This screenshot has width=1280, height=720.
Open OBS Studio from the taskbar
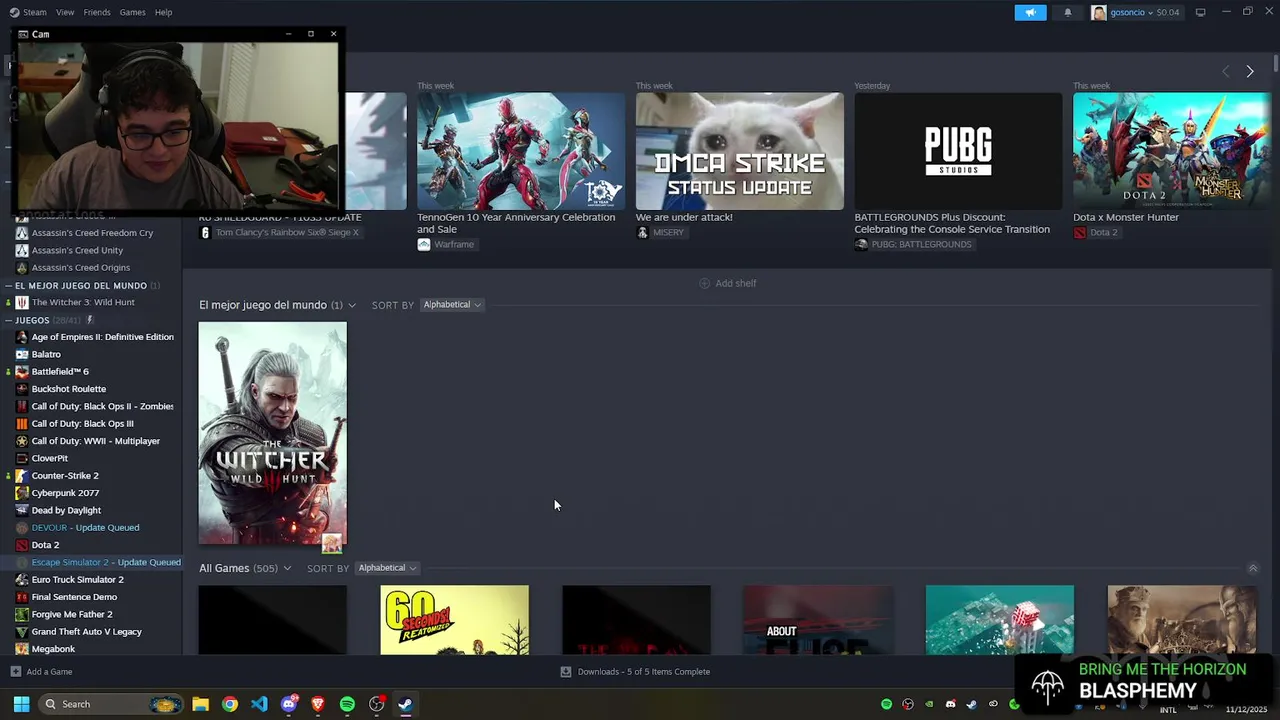click(377, 704)
